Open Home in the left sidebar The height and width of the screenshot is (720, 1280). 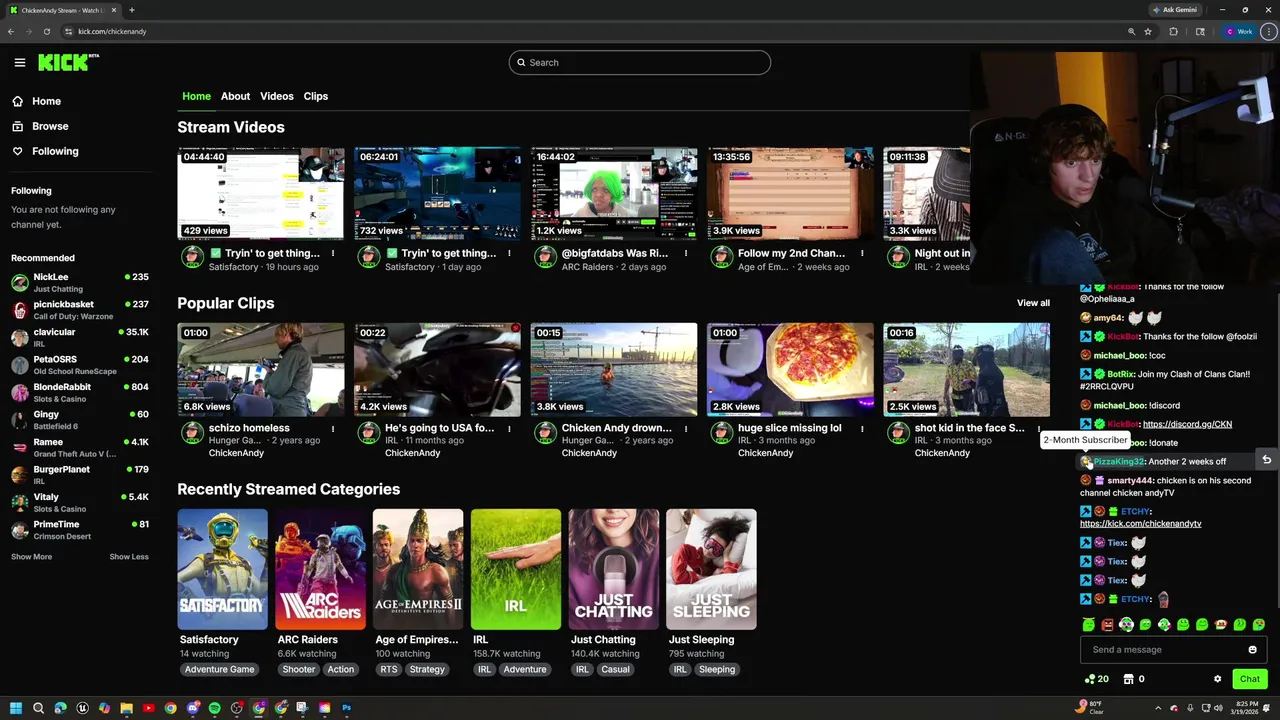pos(37,101)
